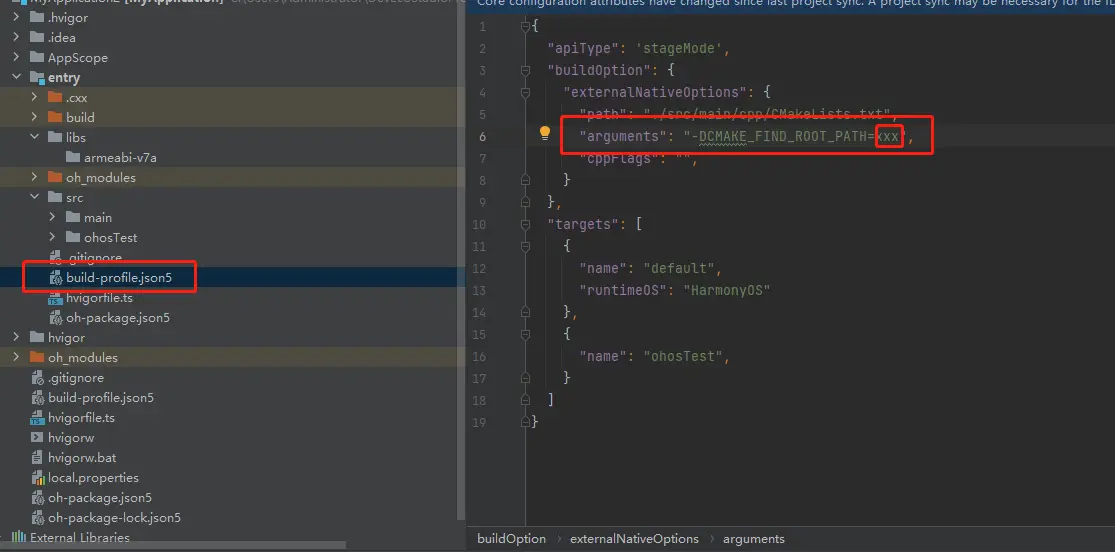Click buildOption breadcrumb
The image size is (1115, 552).
coord(511,538)
